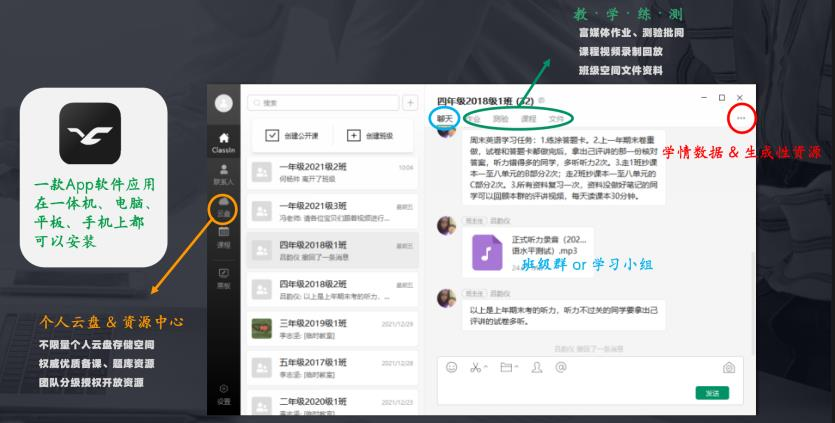Open the 三年级2019级1班 conversation
The height and width of the screenshot is (423, 835).
(332, 329)
